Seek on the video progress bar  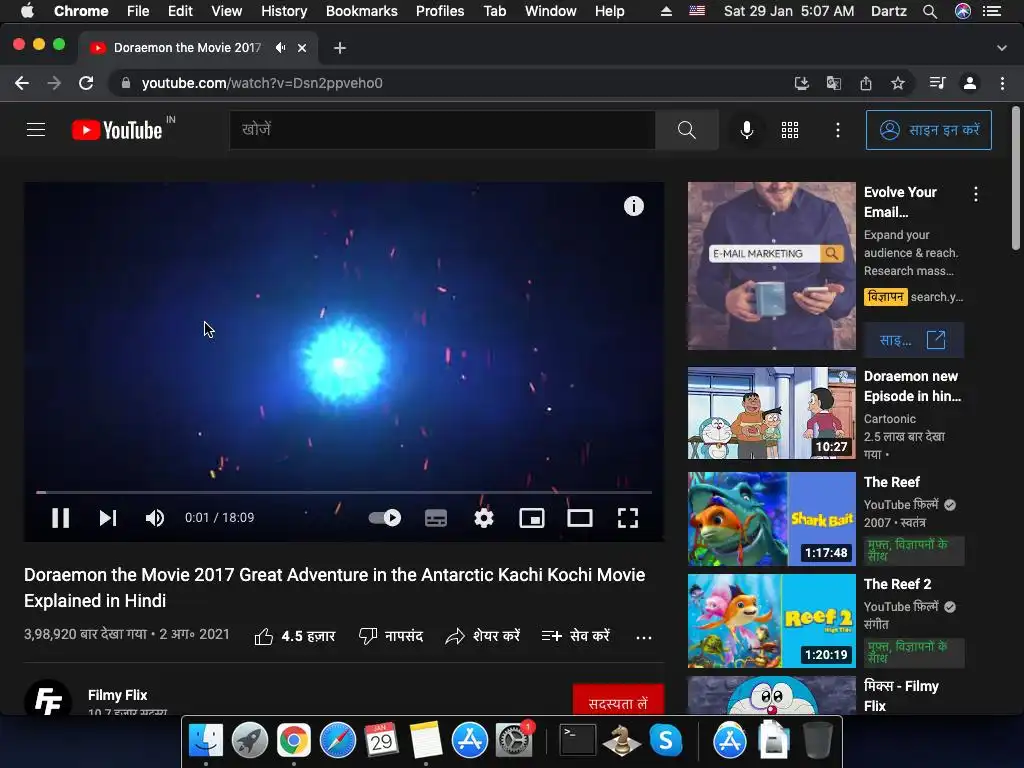point(344,492)
